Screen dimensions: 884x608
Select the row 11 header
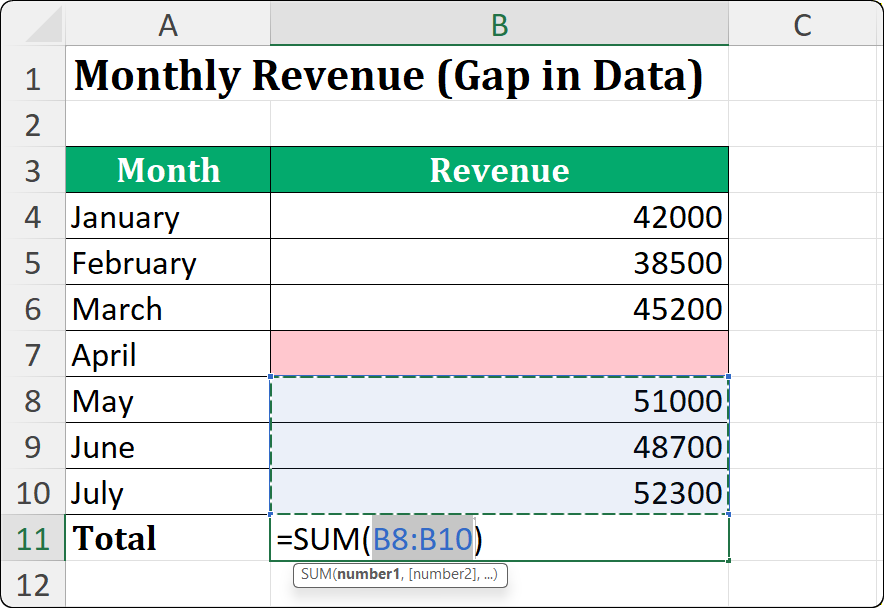[33, 538]
